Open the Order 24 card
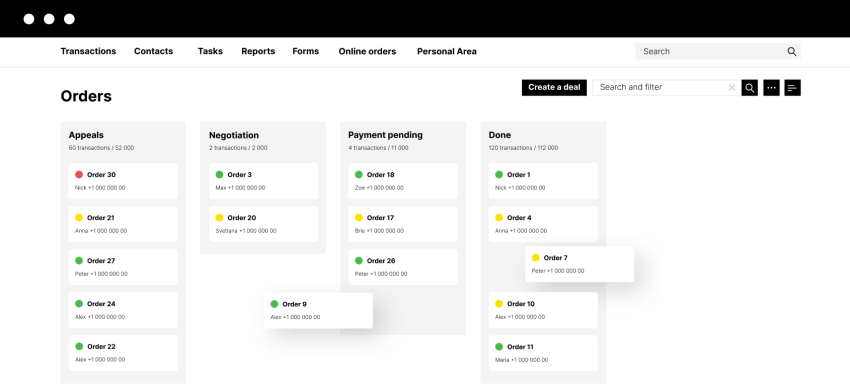Image resolution: width=850 pixels, height=384 pixels. (123, 310)
